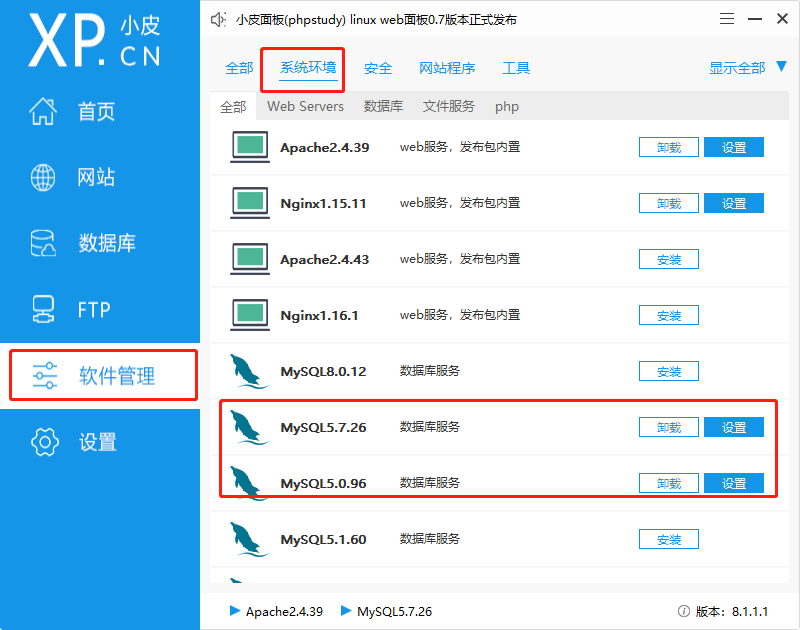Uninstall MySQL5.7.26 with 卸载
This screenshot has width=800, height=630.
coord(668,427)
